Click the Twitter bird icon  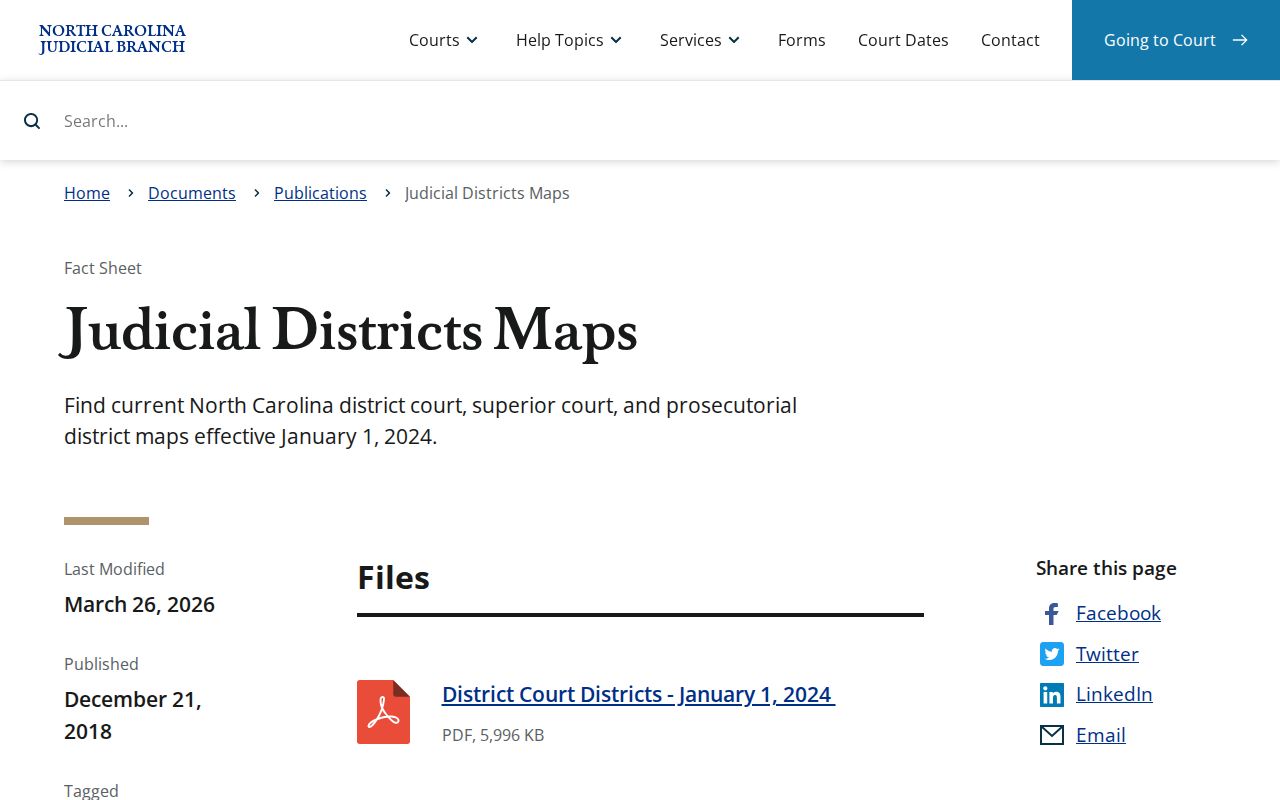click(1051, 654)
